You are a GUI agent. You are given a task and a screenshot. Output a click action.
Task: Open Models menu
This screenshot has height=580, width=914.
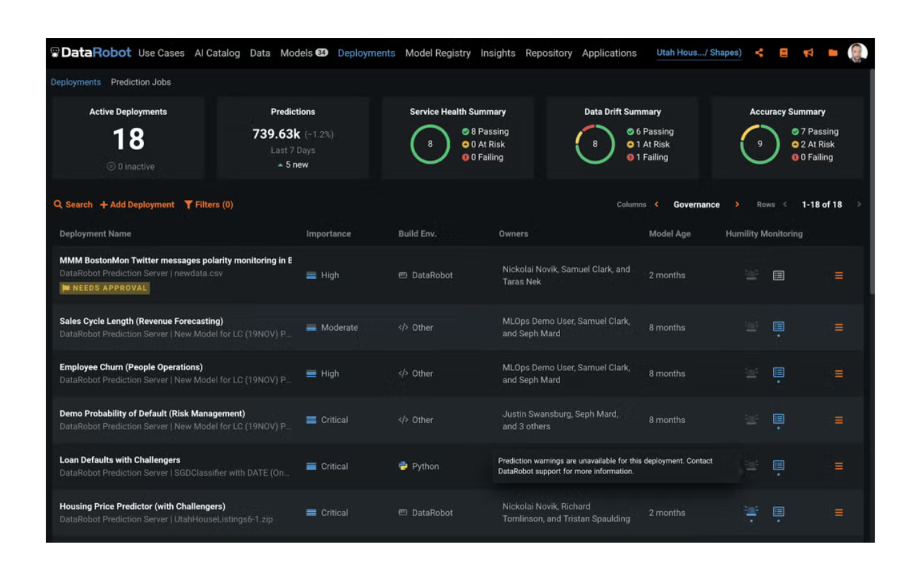(x=296, y=53)
